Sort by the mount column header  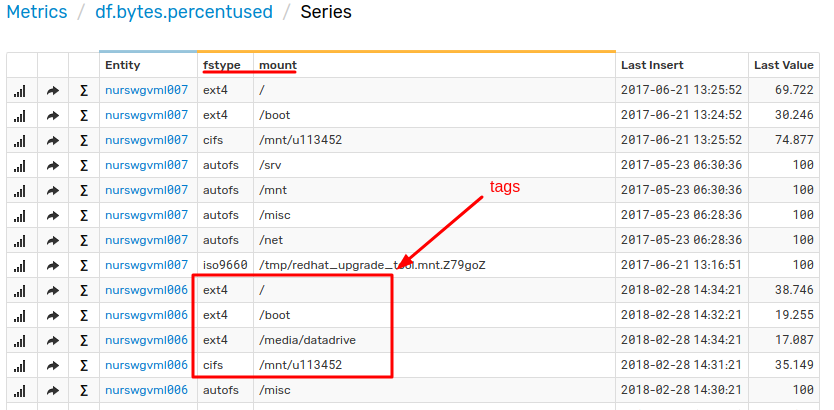[x=278, y=65]
